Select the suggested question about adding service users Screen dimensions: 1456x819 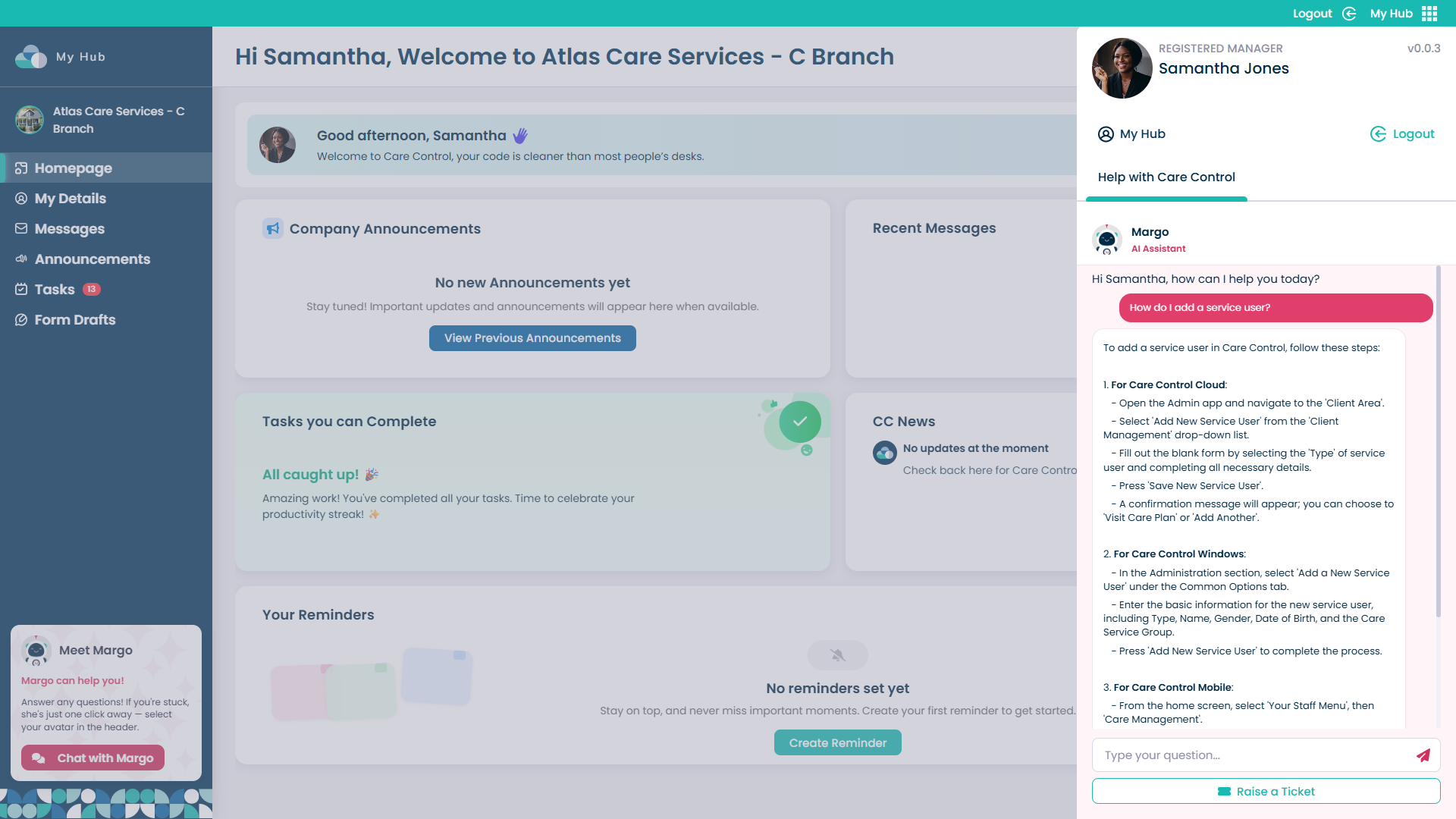1275,307
